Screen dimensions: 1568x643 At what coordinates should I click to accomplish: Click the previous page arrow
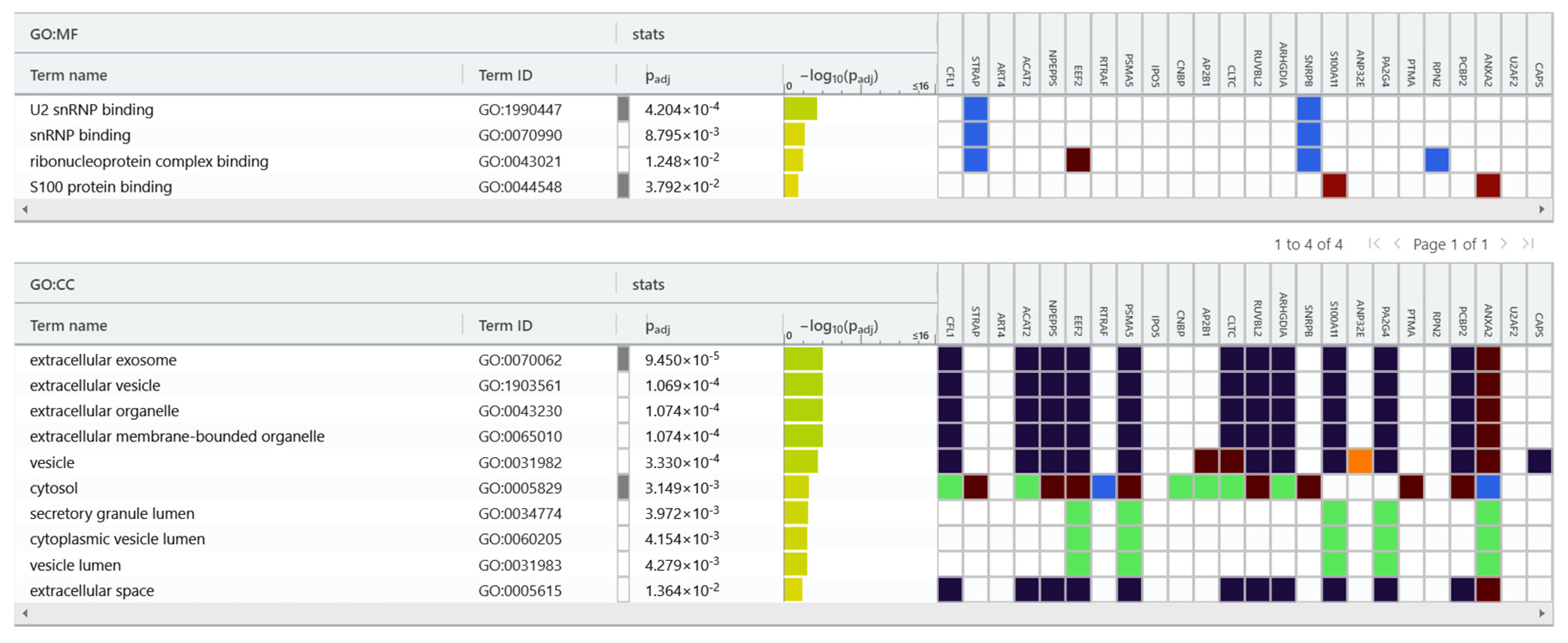(1397, 244)
